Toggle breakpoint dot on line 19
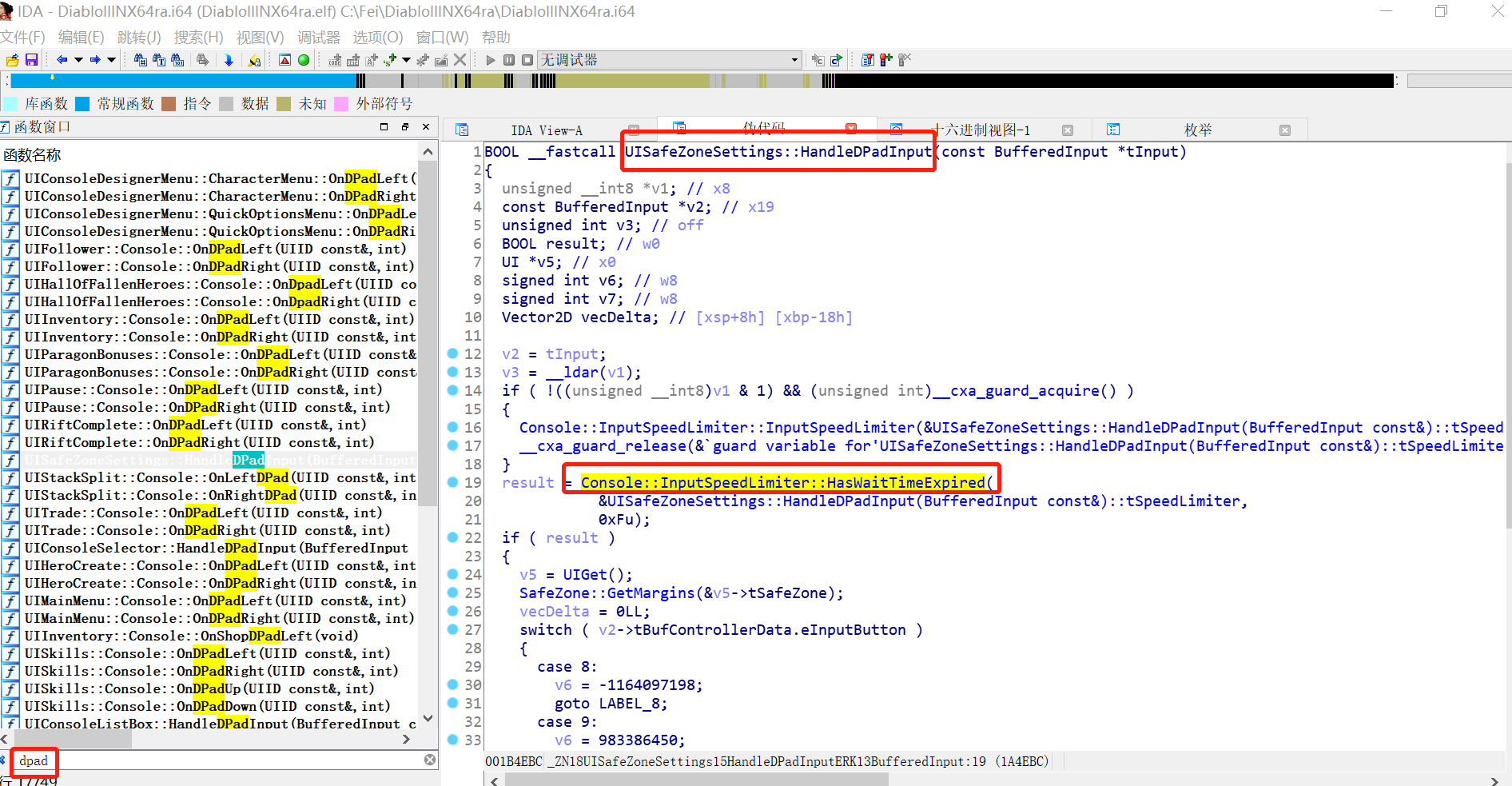Screen dimensions: 1512x786 point(452,482)
